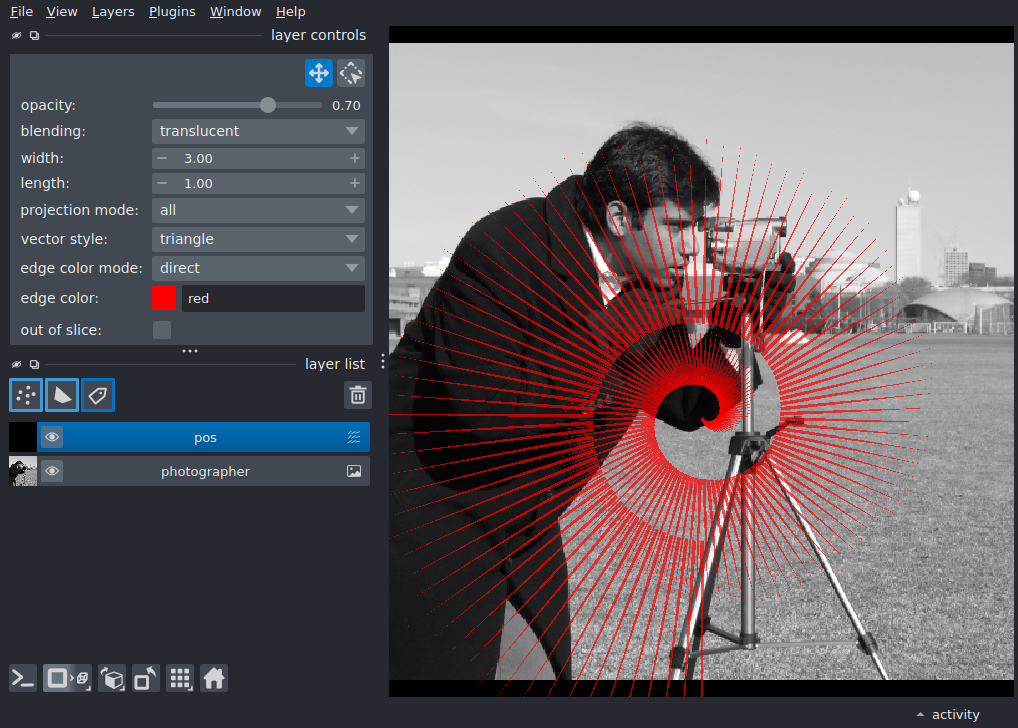Click the pos layer thumbnail
The image size is (1018, 728).
(23, 437)
